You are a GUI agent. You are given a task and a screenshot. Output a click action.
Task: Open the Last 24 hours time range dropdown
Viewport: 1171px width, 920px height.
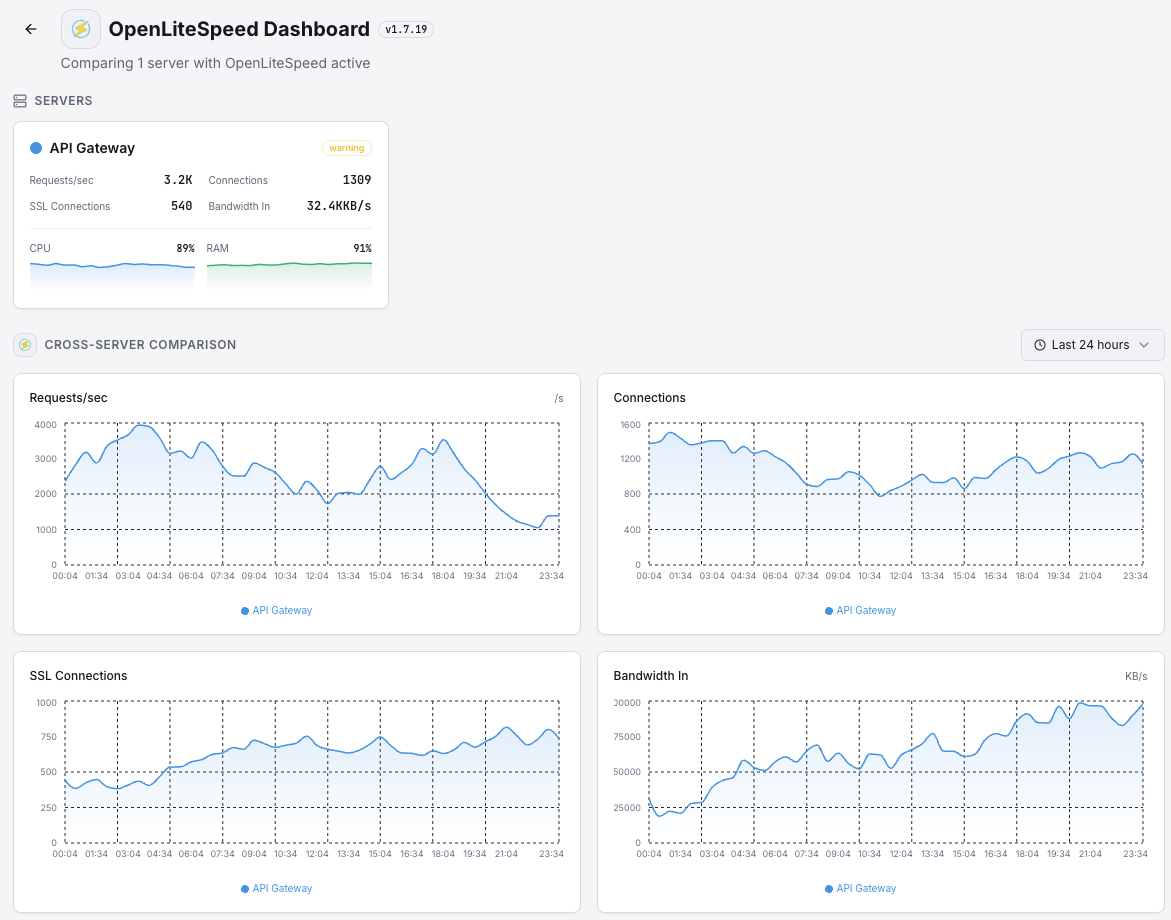click(x=1092, y=344)
